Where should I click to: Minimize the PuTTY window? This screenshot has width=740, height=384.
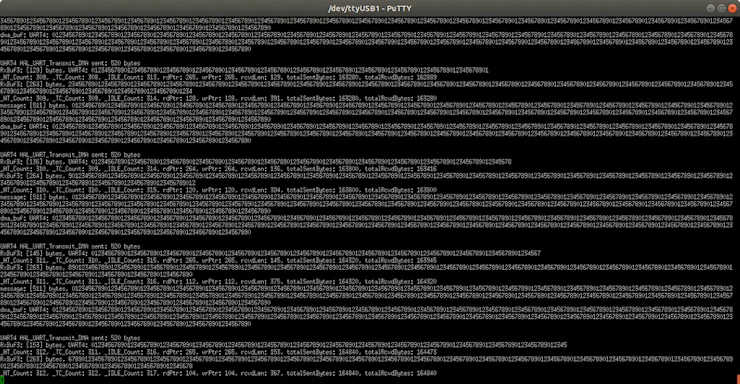(x=711, y=8)
